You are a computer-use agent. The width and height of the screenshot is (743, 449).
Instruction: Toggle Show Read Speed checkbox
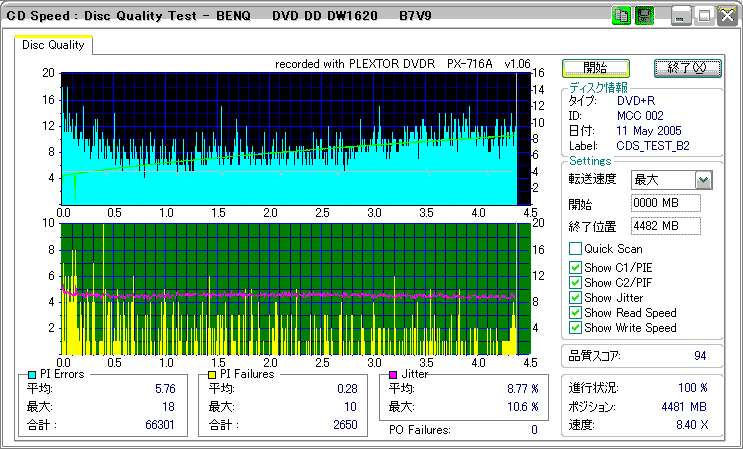575,312
